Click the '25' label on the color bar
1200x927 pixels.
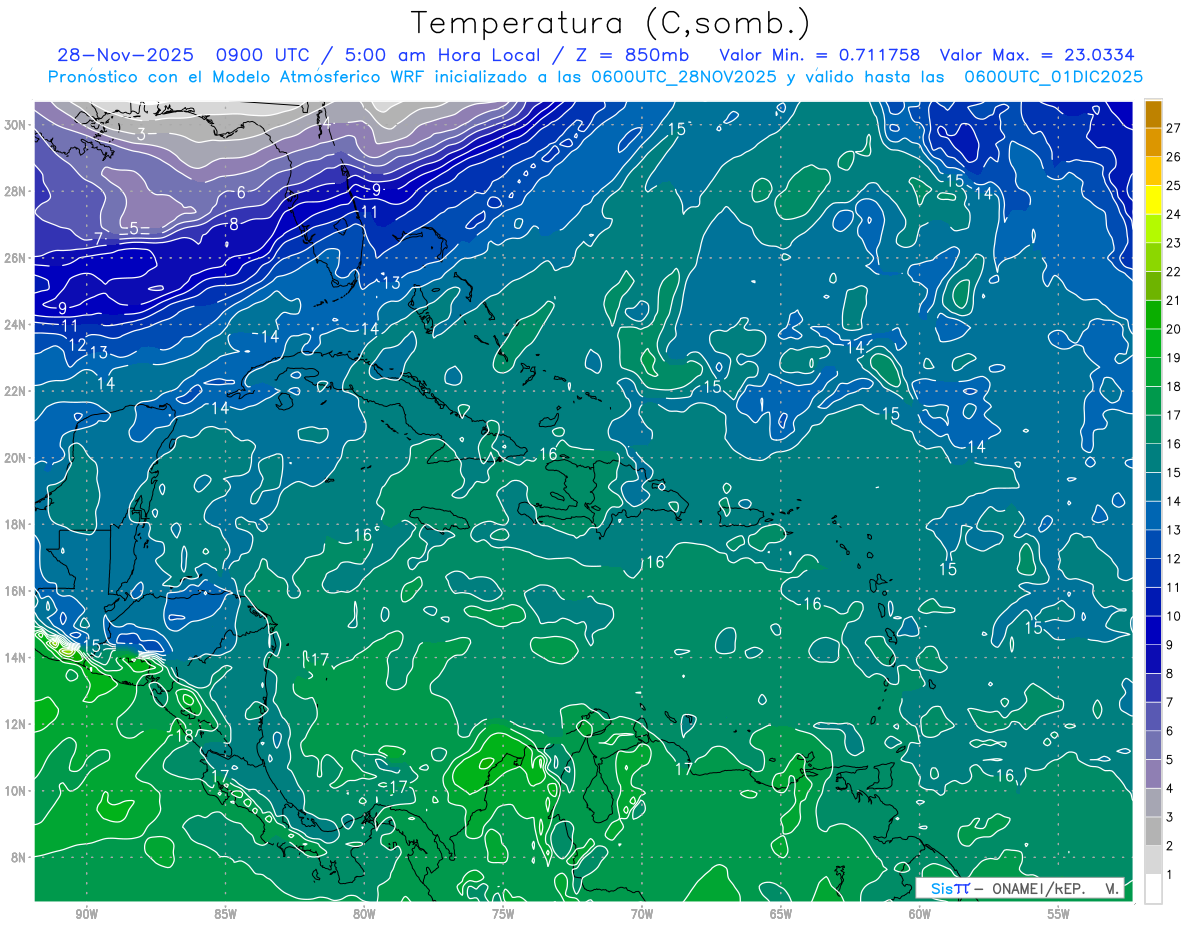pos(1174,186)
